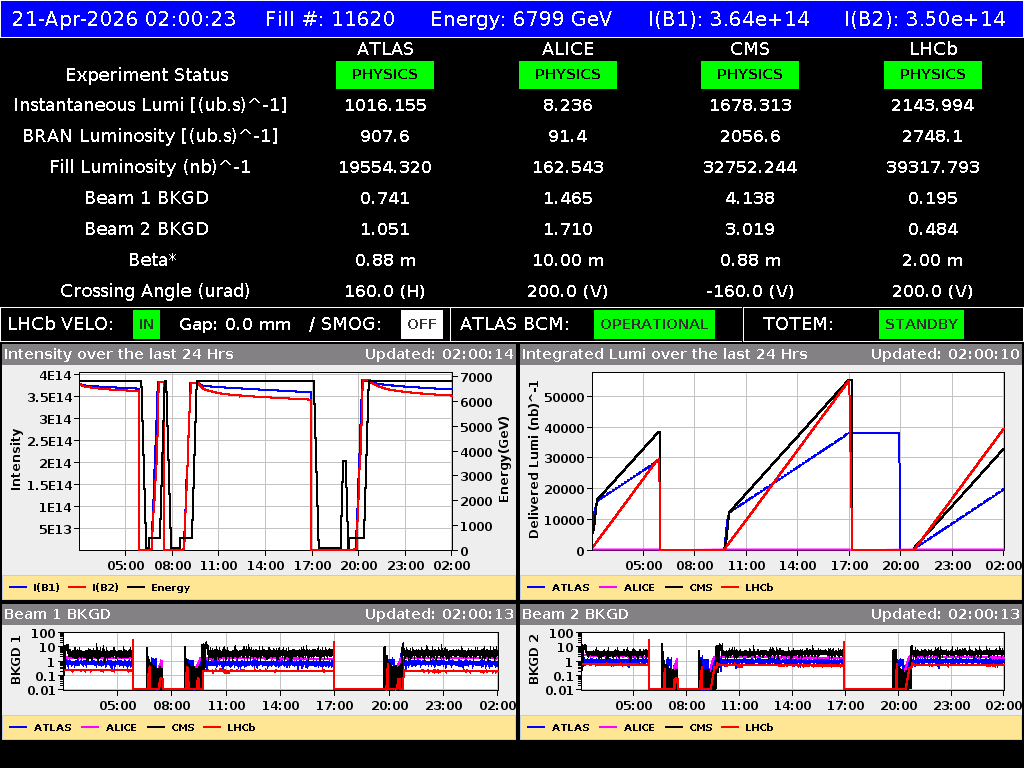
Task: Select LHCb BRAN luminosity value 2748.1
Action: pyautogui.click(x=933, y=136)
